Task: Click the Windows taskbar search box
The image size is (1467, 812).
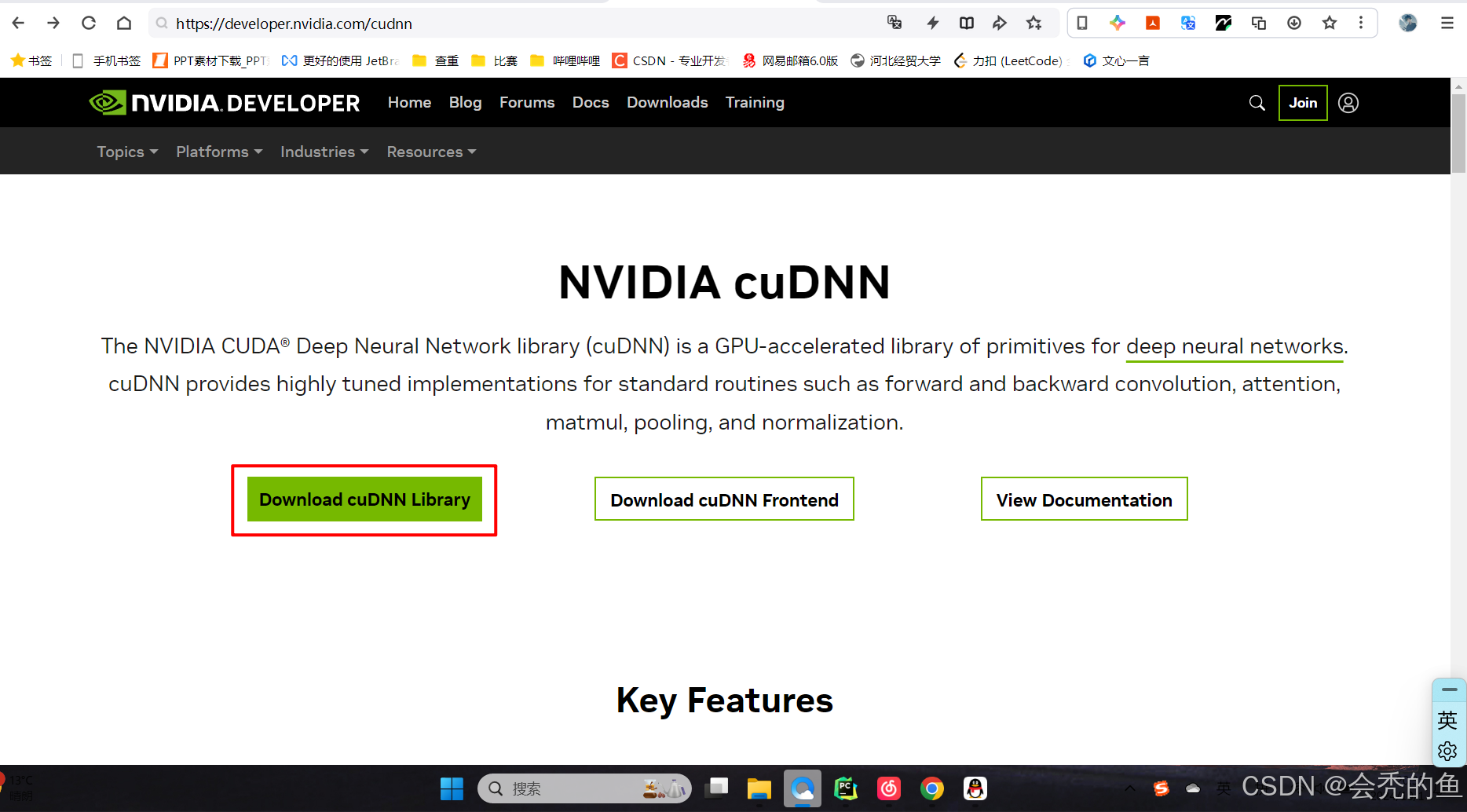Action: [584, 788]
